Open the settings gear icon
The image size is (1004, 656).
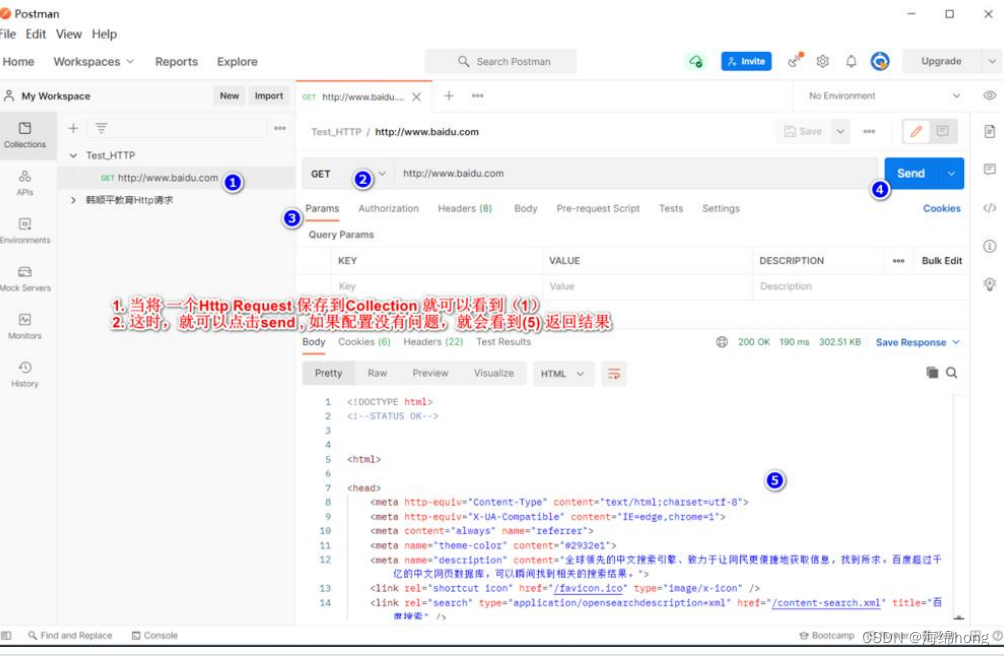[822, 61]
